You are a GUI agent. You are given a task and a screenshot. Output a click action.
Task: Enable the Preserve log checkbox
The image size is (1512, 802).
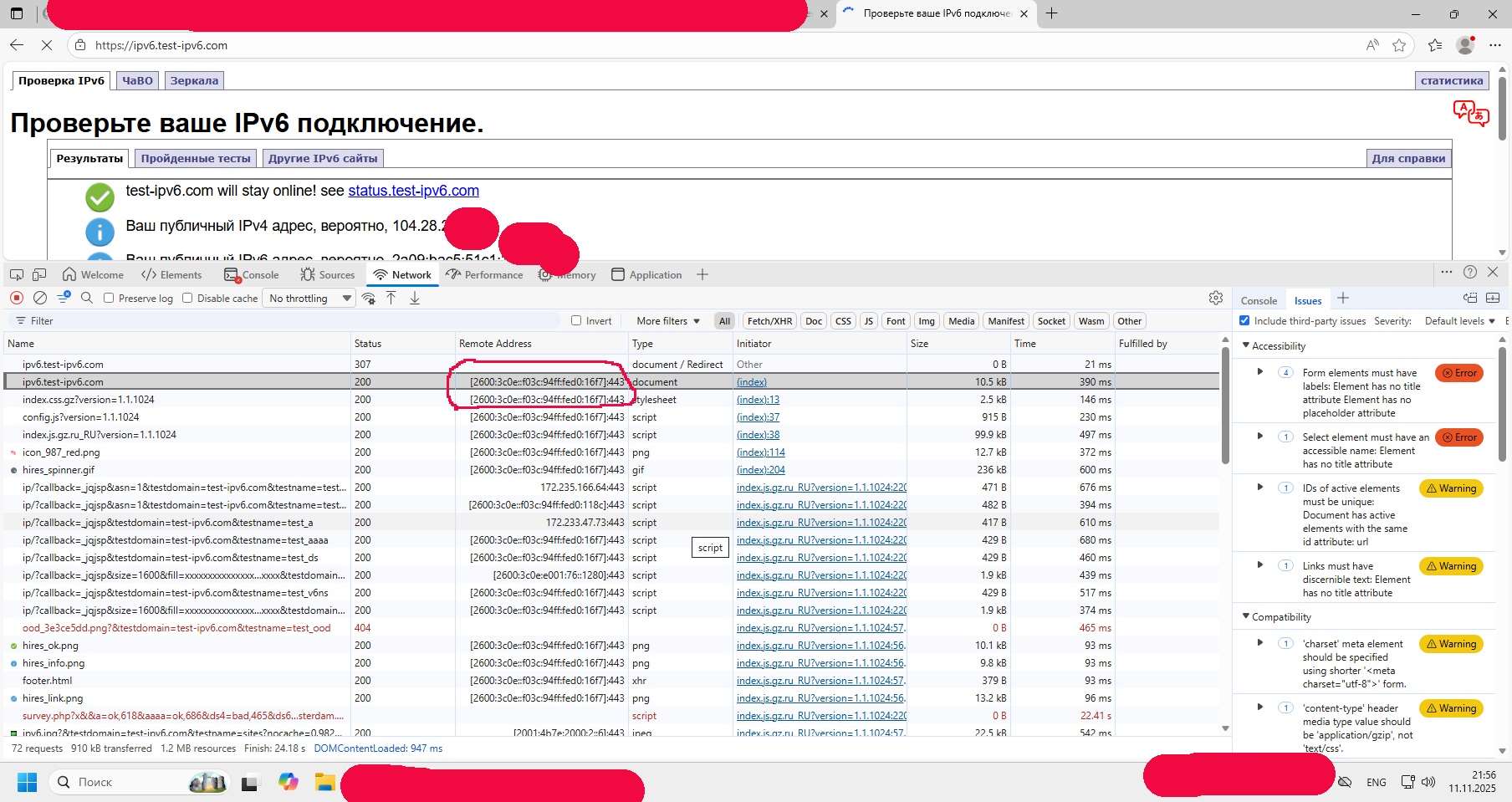(x=109, y=298)
